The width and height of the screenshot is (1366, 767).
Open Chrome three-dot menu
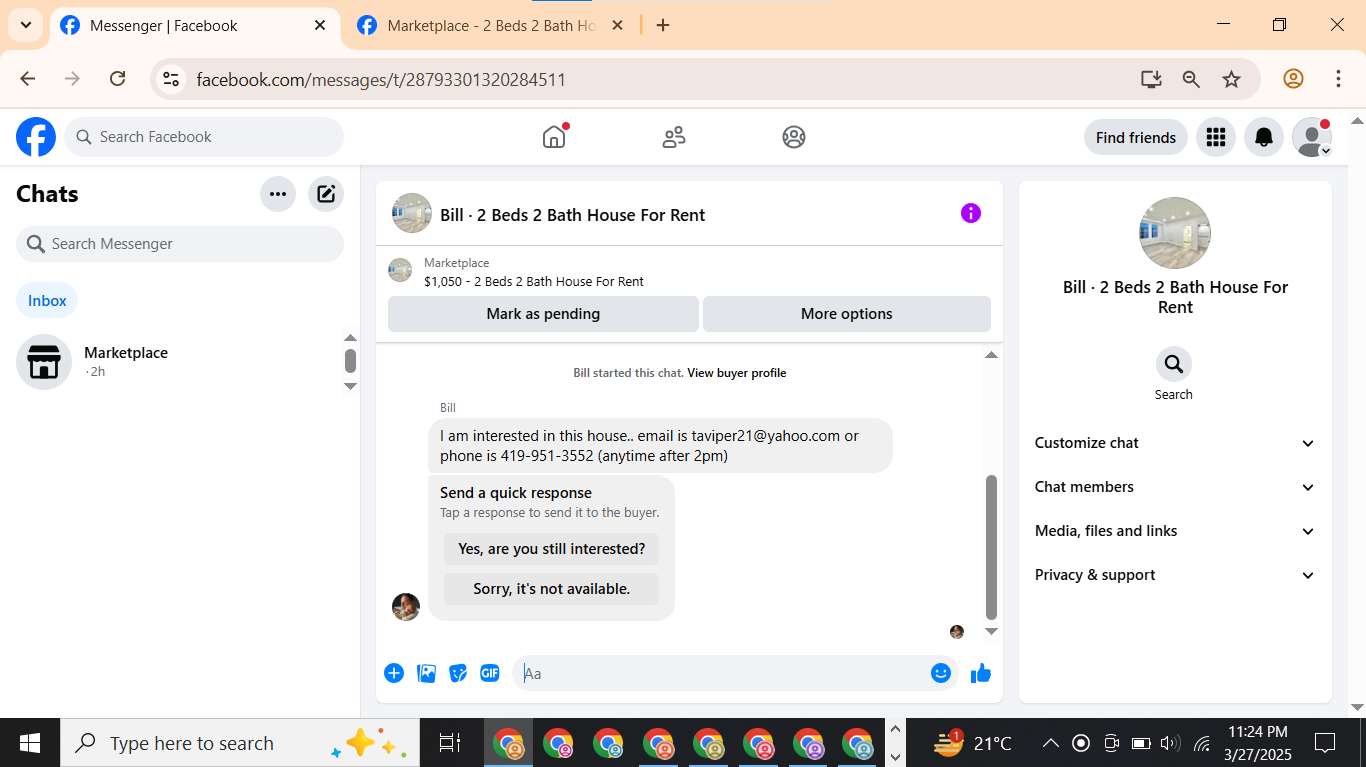point(1338,79)
